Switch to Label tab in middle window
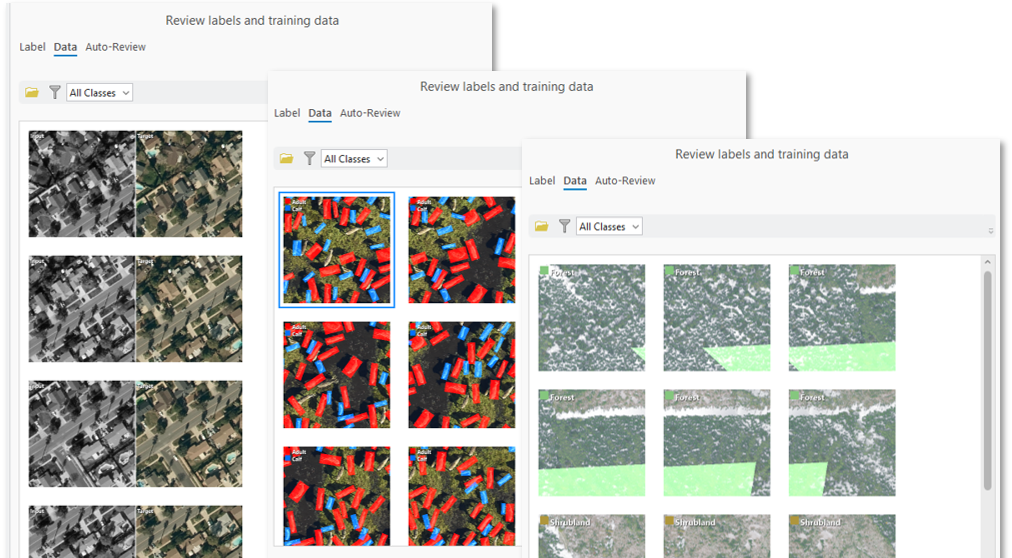The height and width of the screenshot is (558, 1012). (287, 113)
